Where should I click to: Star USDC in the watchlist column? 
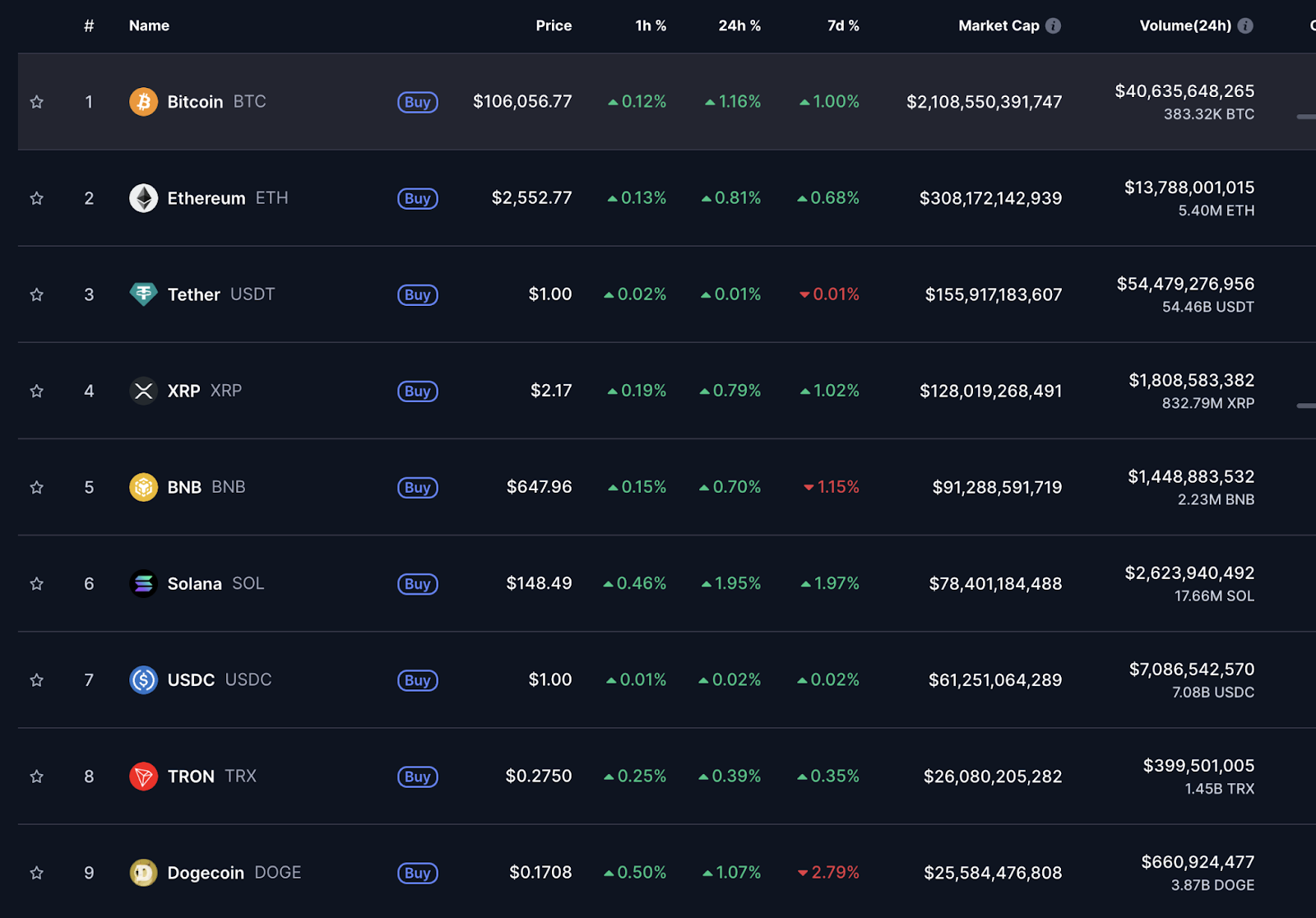click(36, 680)
